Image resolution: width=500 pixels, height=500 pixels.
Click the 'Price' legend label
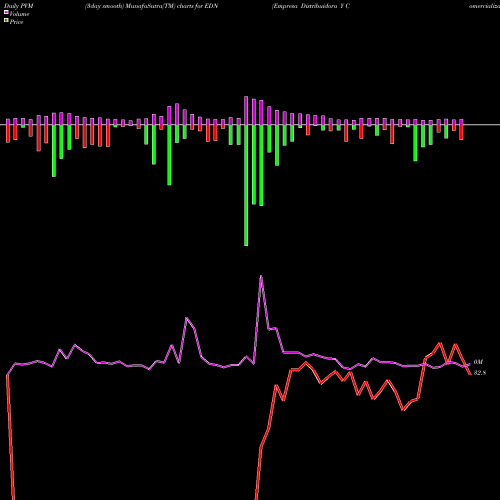[x=16, y=22]
